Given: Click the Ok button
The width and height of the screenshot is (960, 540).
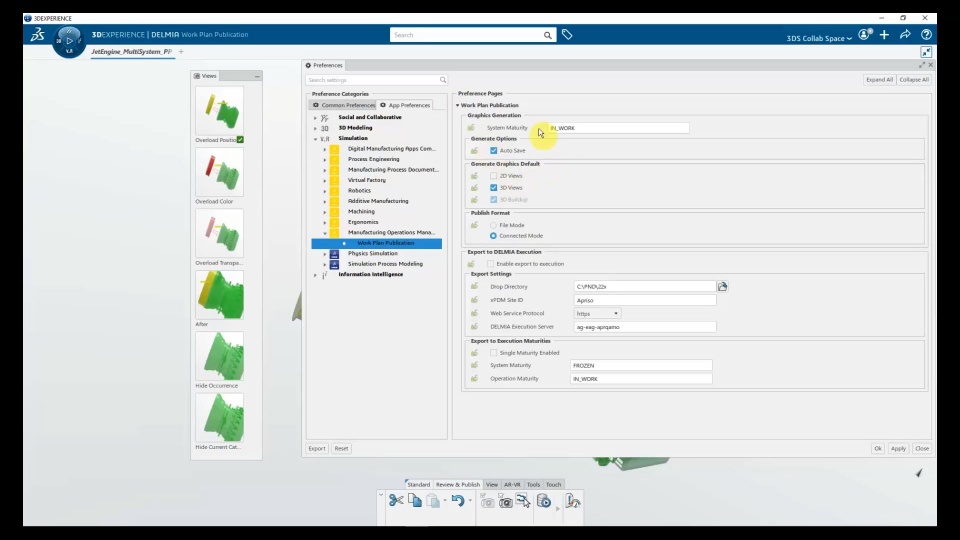Looking at the screenshot, I should (x=878, y=448).
